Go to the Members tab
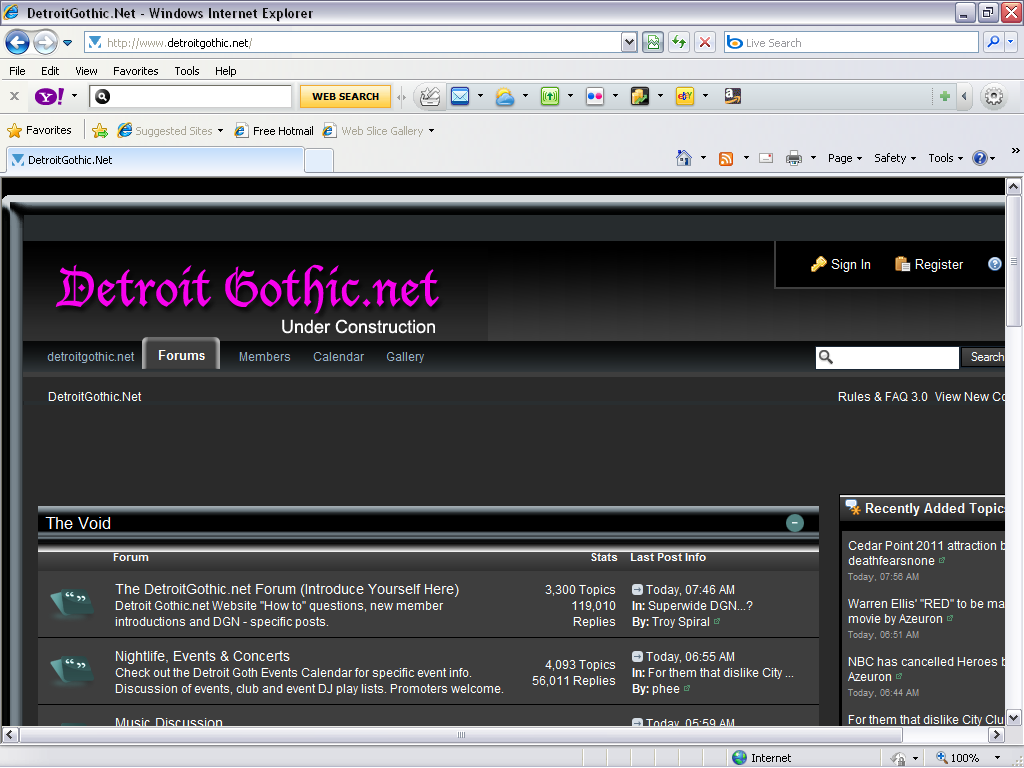Image resolution: width=1024 pixels, height=768 pixels. 264,357
